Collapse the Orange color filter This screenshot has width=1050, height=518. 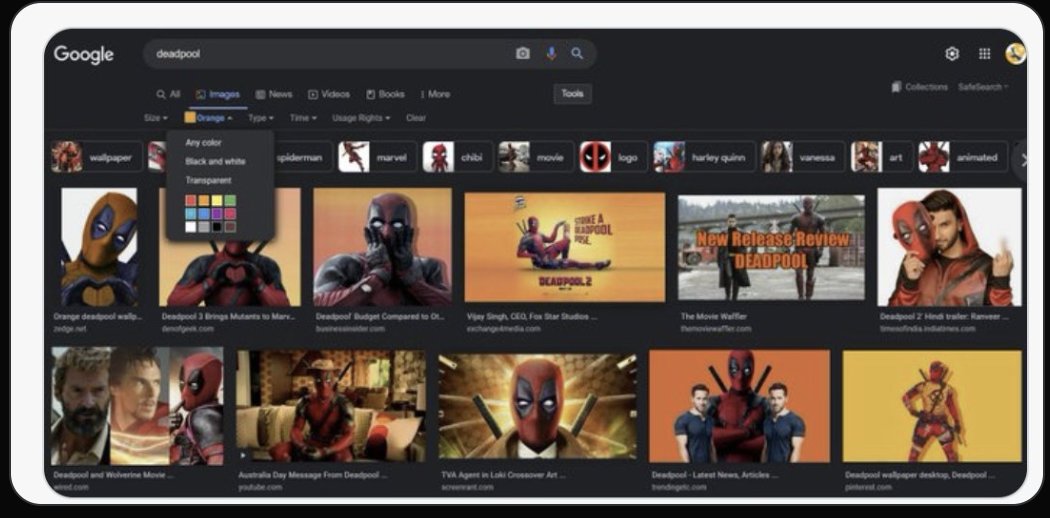(x=208, y=118)
